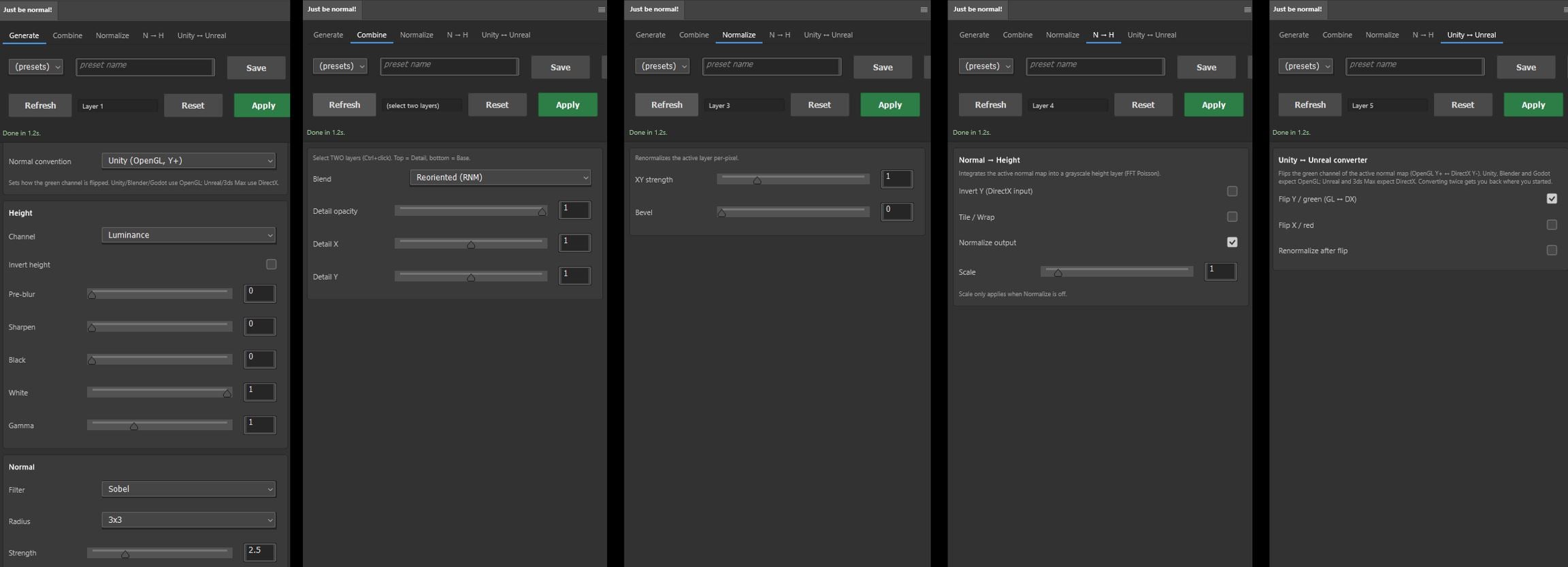Click Apply in Unity↔Unreal panel
The height and width of the screenshot is (567, 1568).
[1533, 105]
